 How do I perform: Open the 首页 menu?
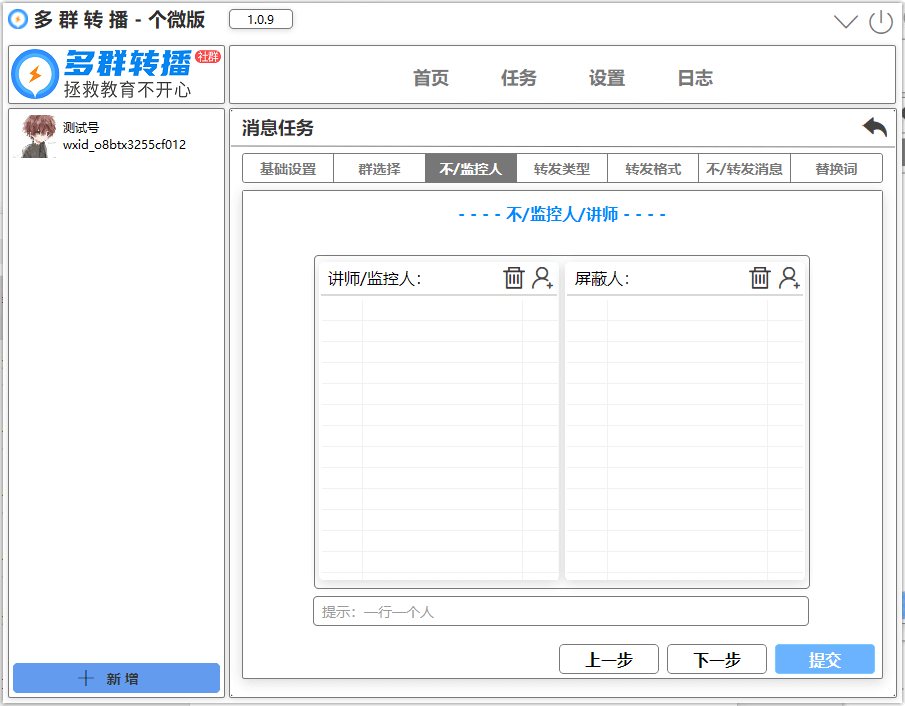pyautogui.click(x=431, y=77)
